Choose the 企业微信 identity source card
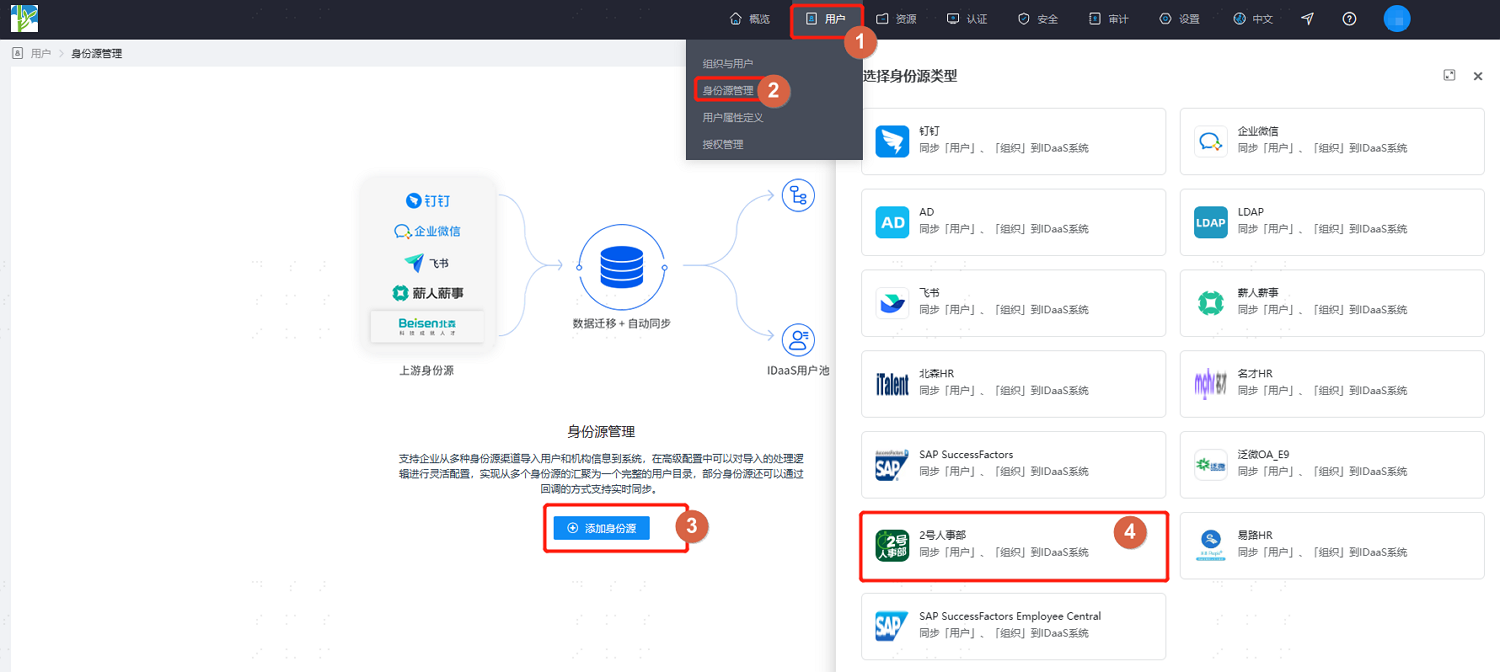The image size is (1500, 672). pyautogui.click(x=1332, y=141)
